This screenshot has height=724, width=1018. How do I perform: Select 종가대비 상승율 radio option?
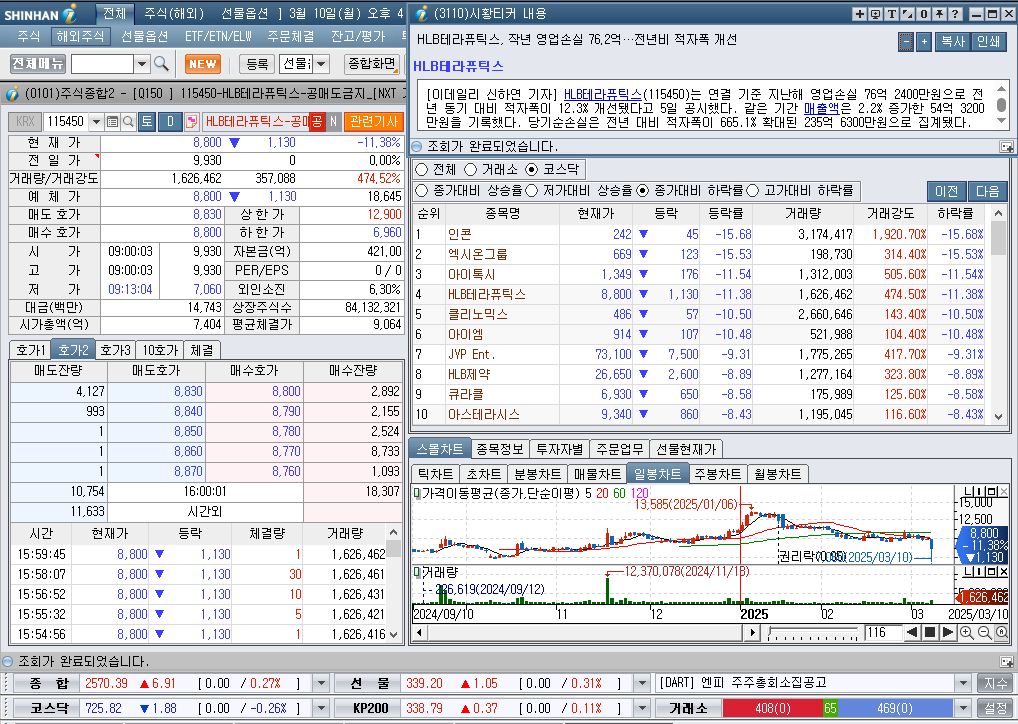tap(421, 190)
